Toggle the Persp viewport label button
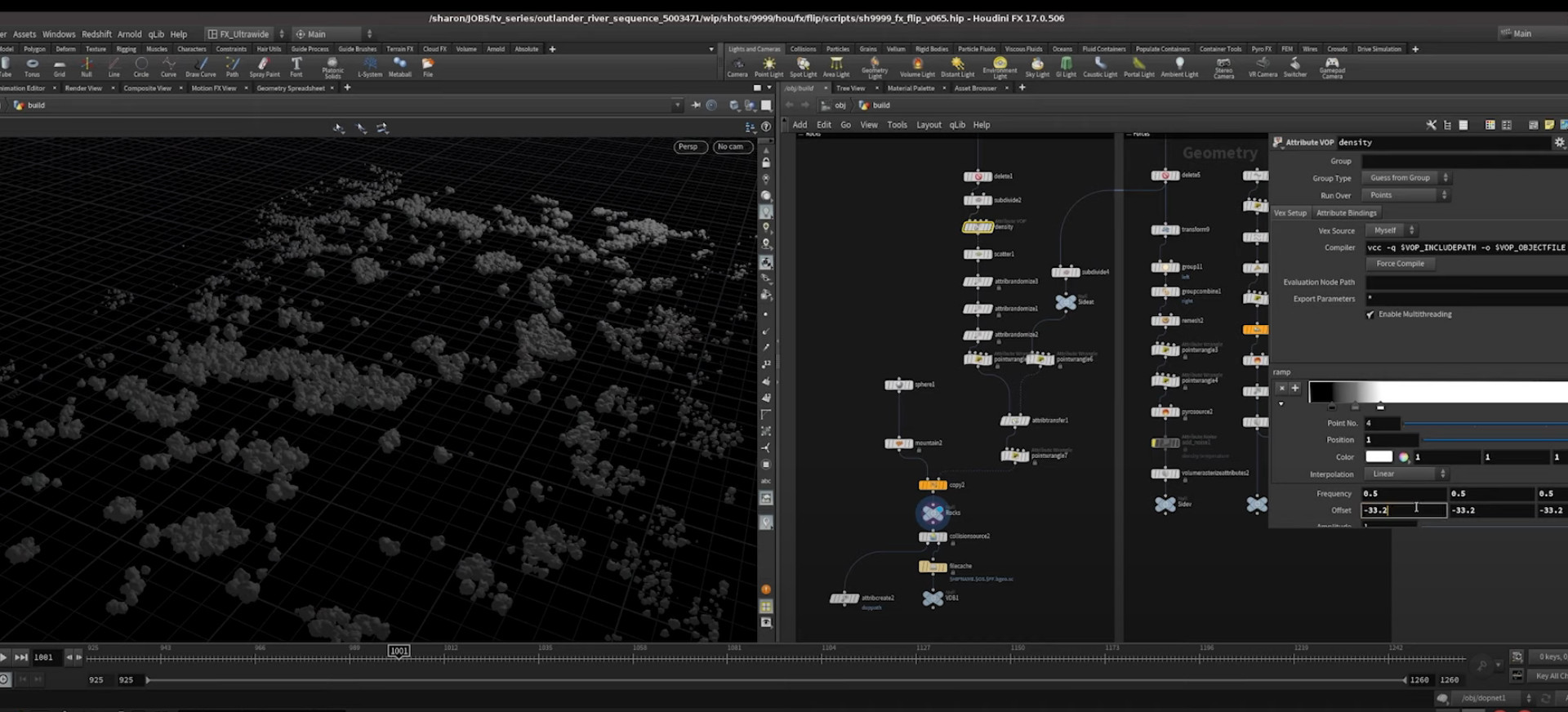Image resolution: width=1568 pixels, height=712 pixels. [689, 147]
